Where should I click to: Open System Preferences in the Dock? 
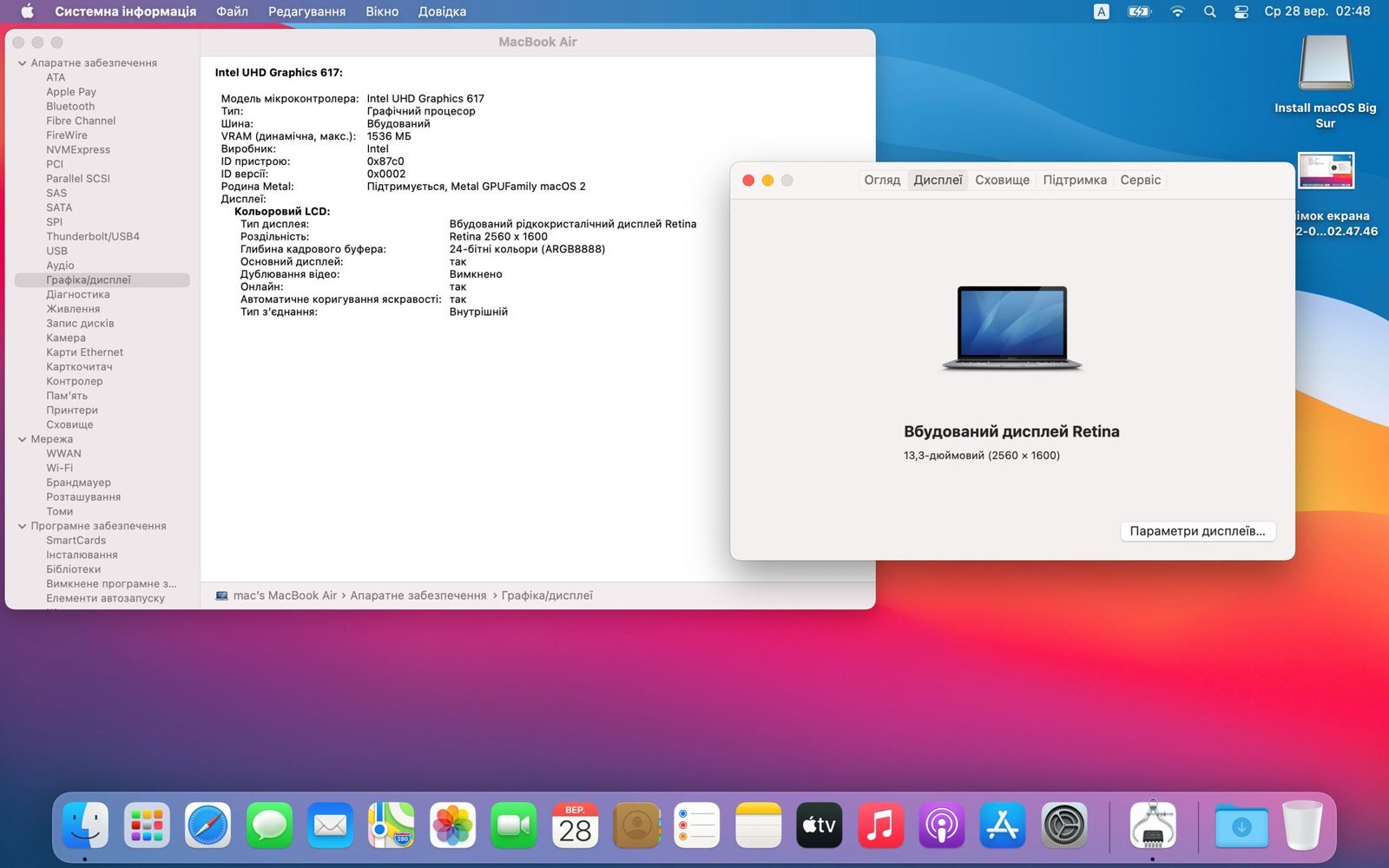pos(1064,825)
